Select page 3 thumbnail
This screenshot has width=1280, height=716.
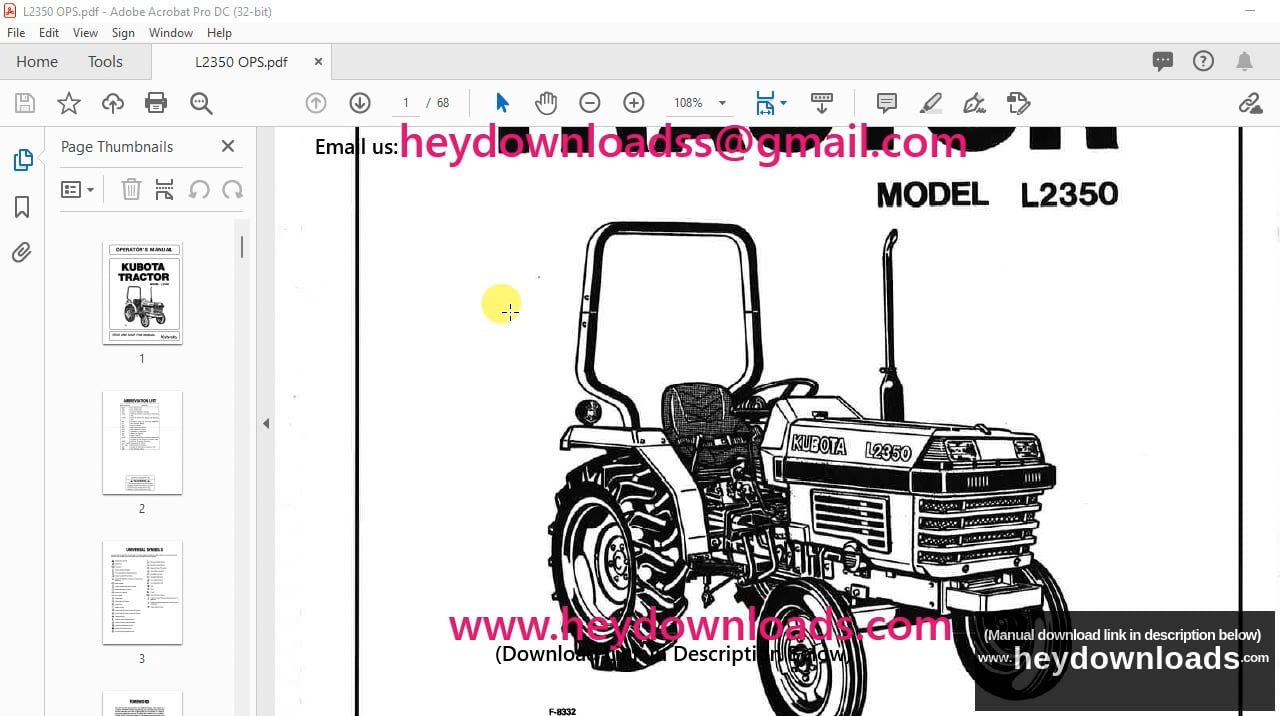point(142,593)
